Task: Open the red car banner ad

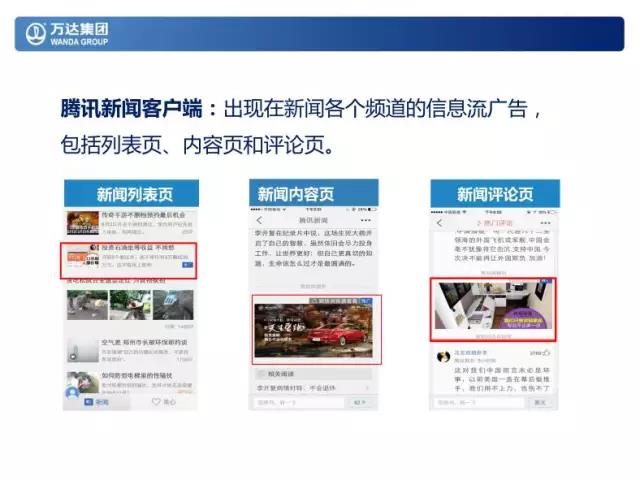Action: pos(313,330)
